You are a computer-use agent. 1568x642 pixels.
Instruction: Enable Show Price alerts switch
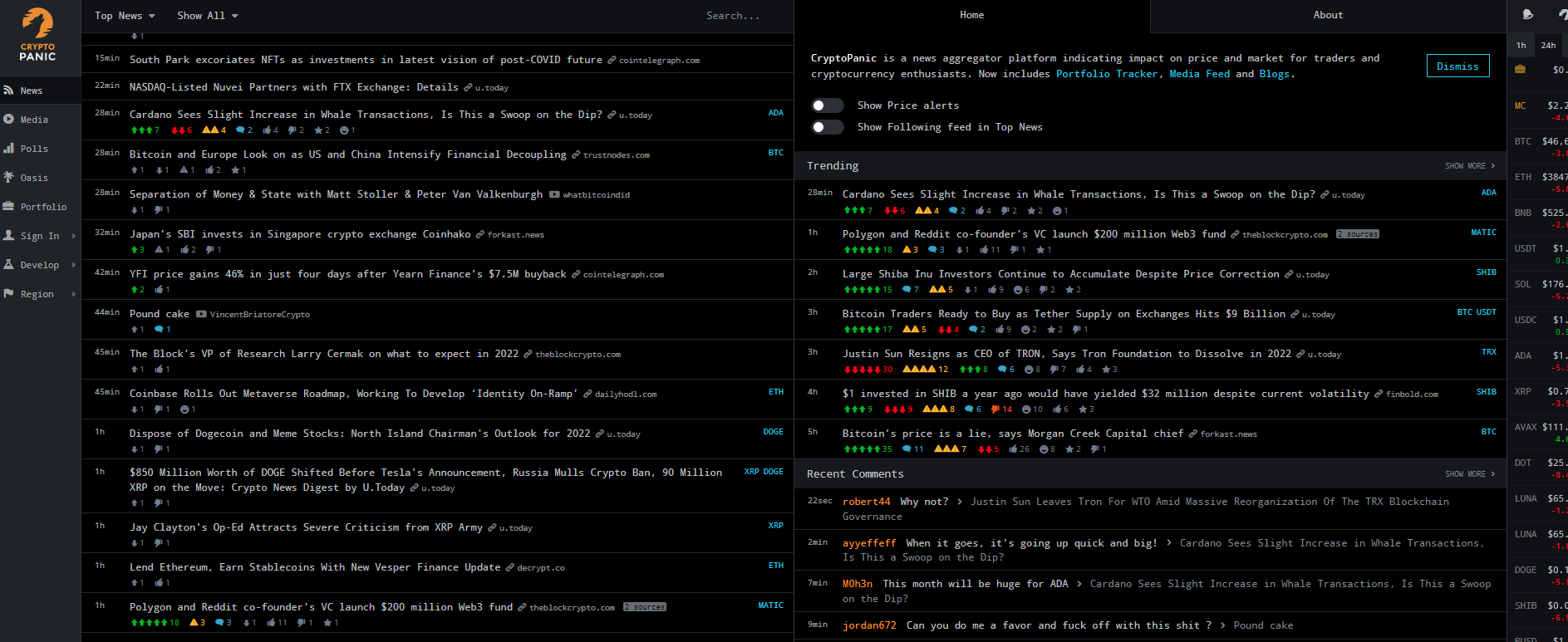click(828, 105)
